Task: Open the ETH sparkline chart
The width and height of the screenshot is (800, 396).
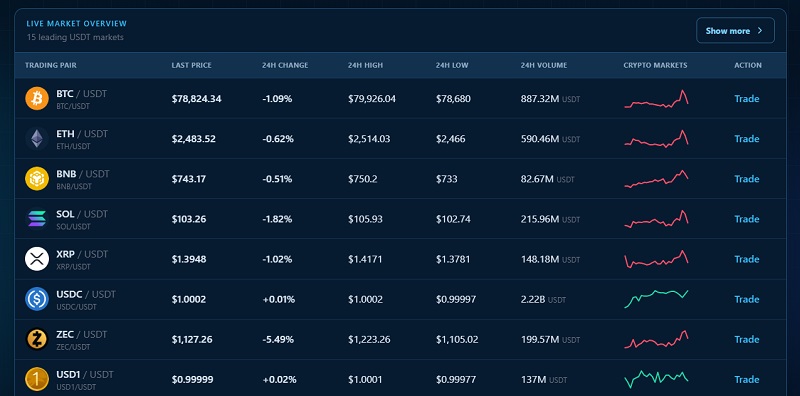Action: 656,139
